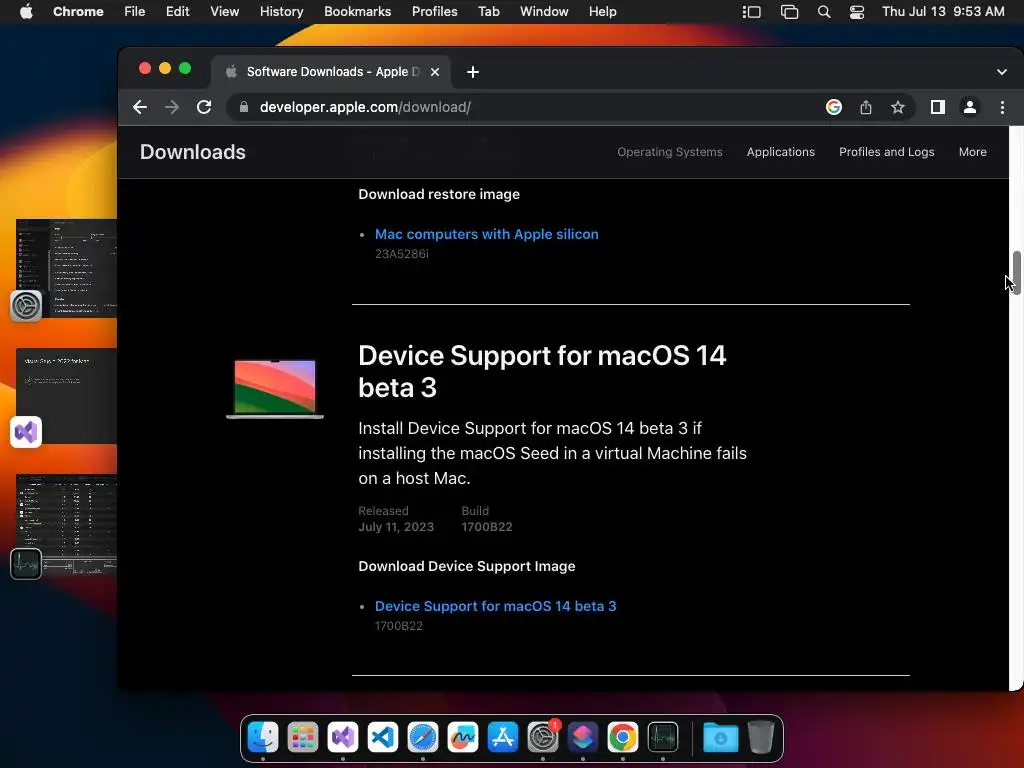The height and width of the screenshot is (768, 1024).
Task: Switch to Activity Monitor Stage Manager thumbnail
Action: coord(67,525)
